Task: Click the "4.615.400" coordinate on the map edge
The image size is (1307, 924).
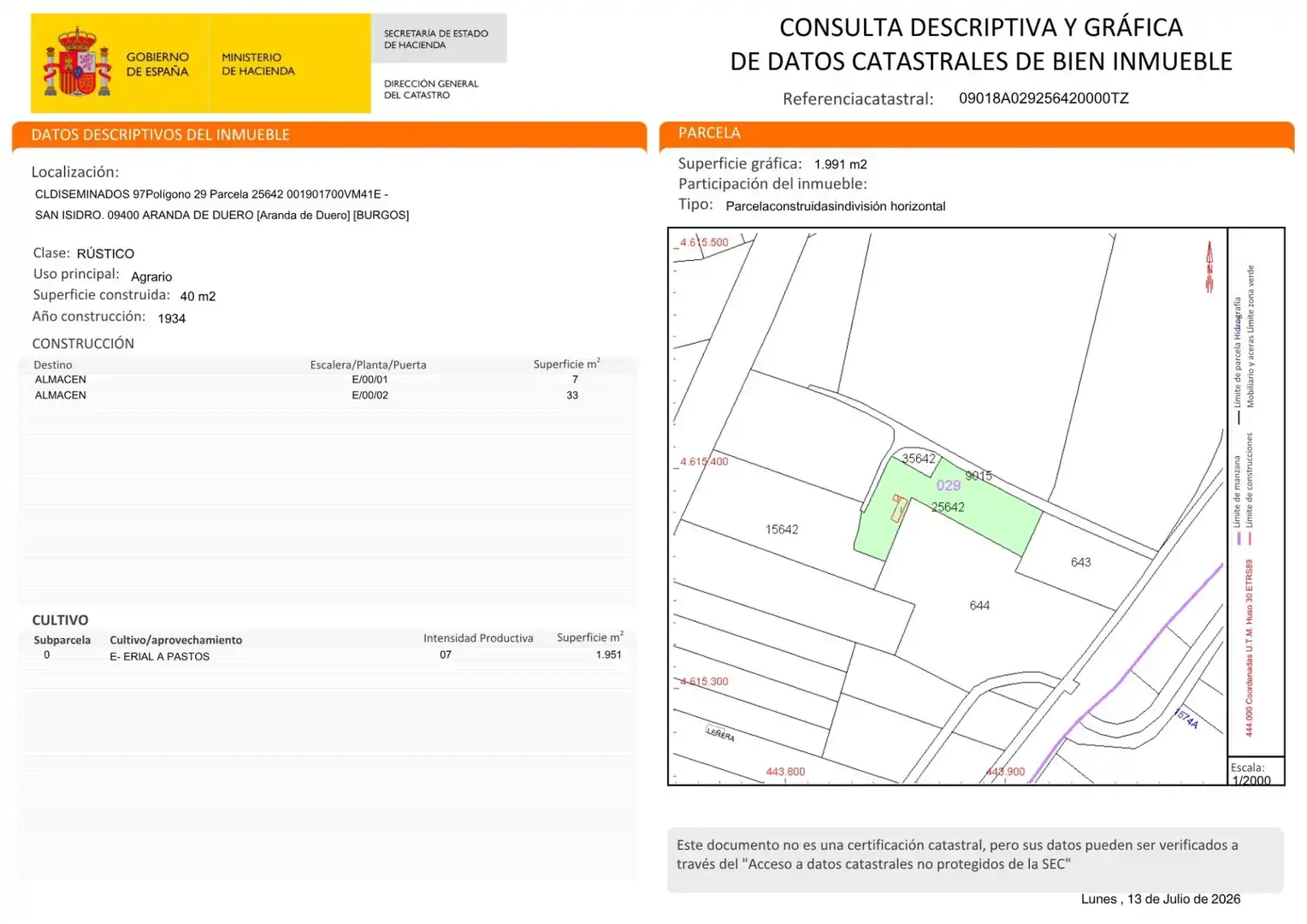Action: 704,462
